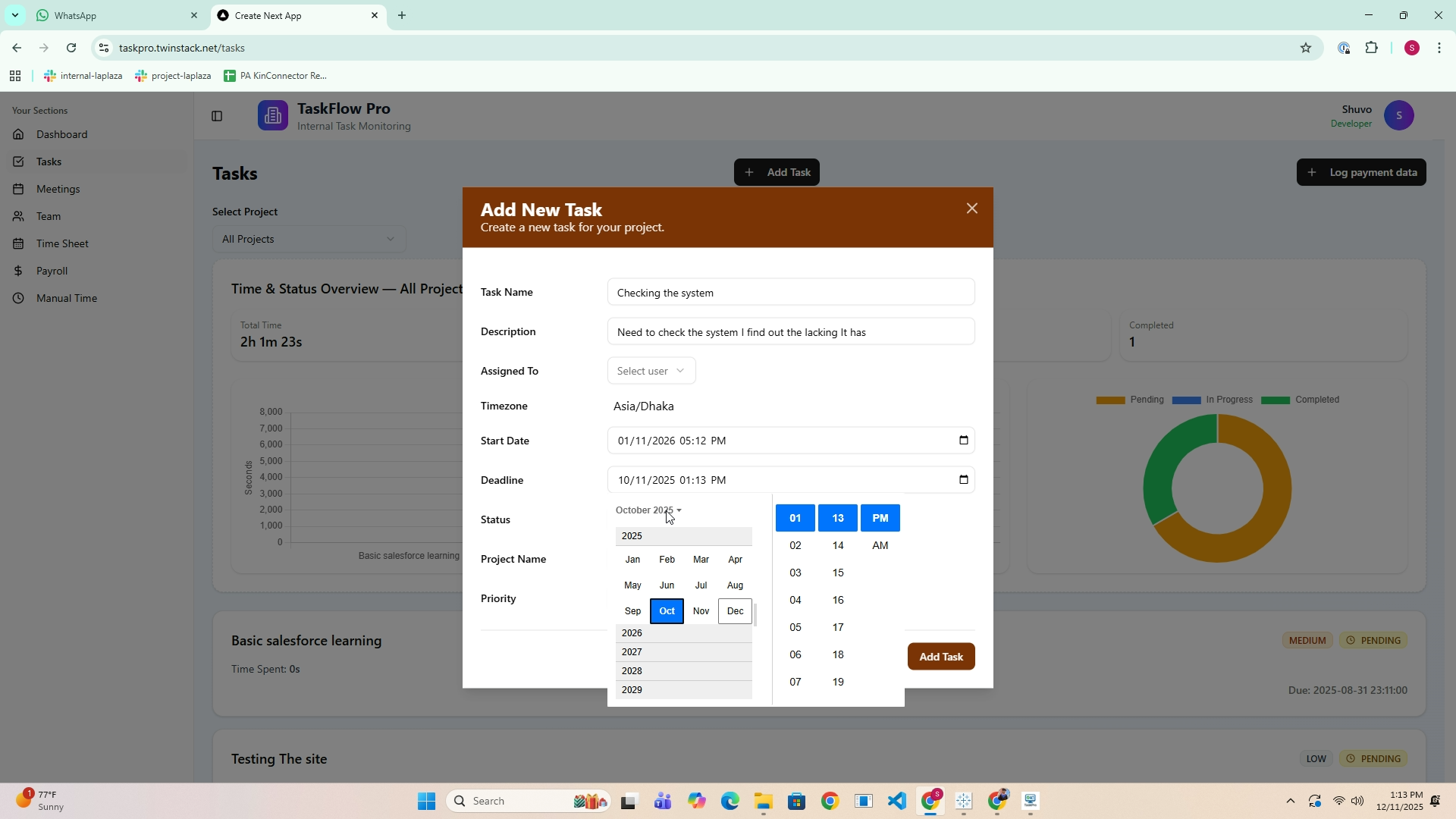1456x819 pixels.
Task: Choose Dec in the month grid
Action: coord(735,611)
